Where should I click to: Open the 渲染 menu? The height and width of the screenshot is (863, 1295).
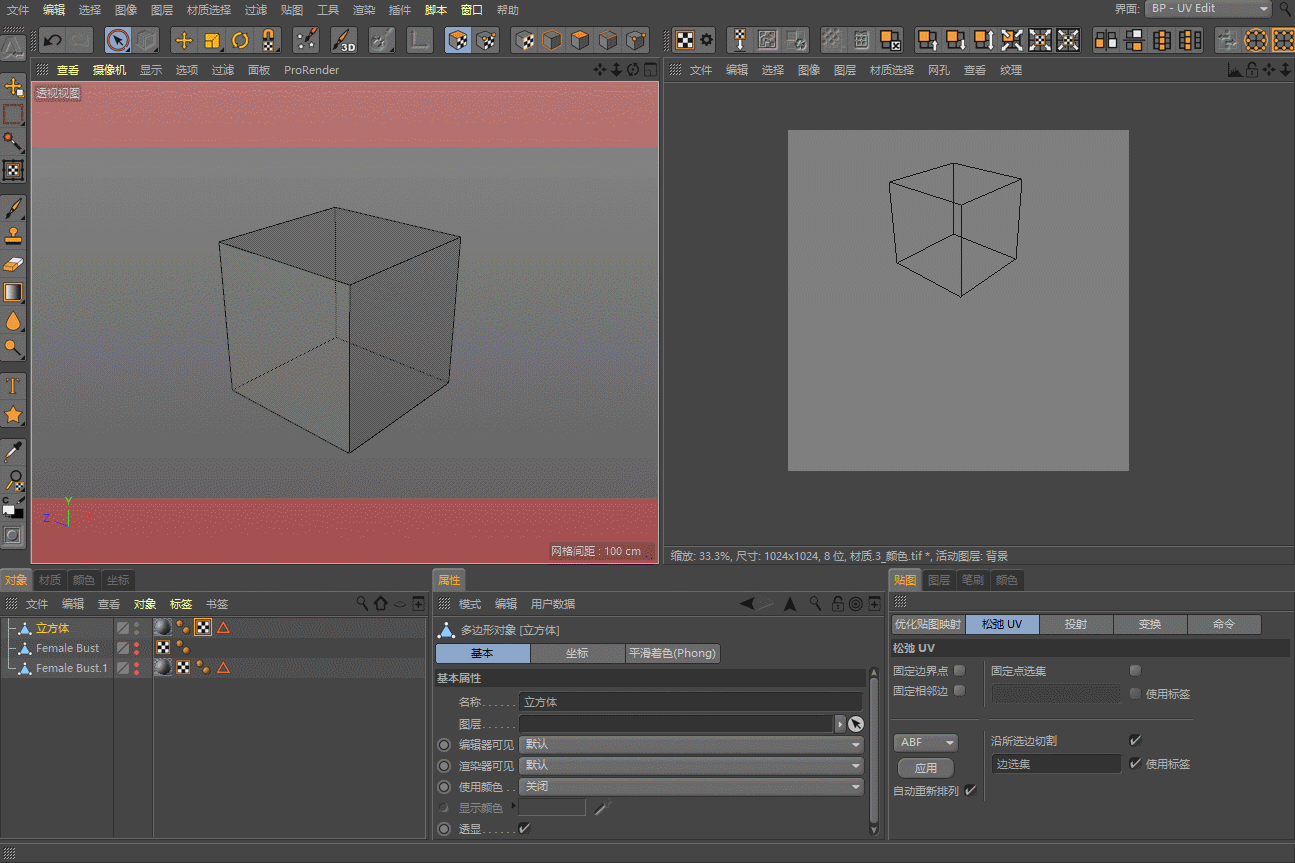(364, 10)
